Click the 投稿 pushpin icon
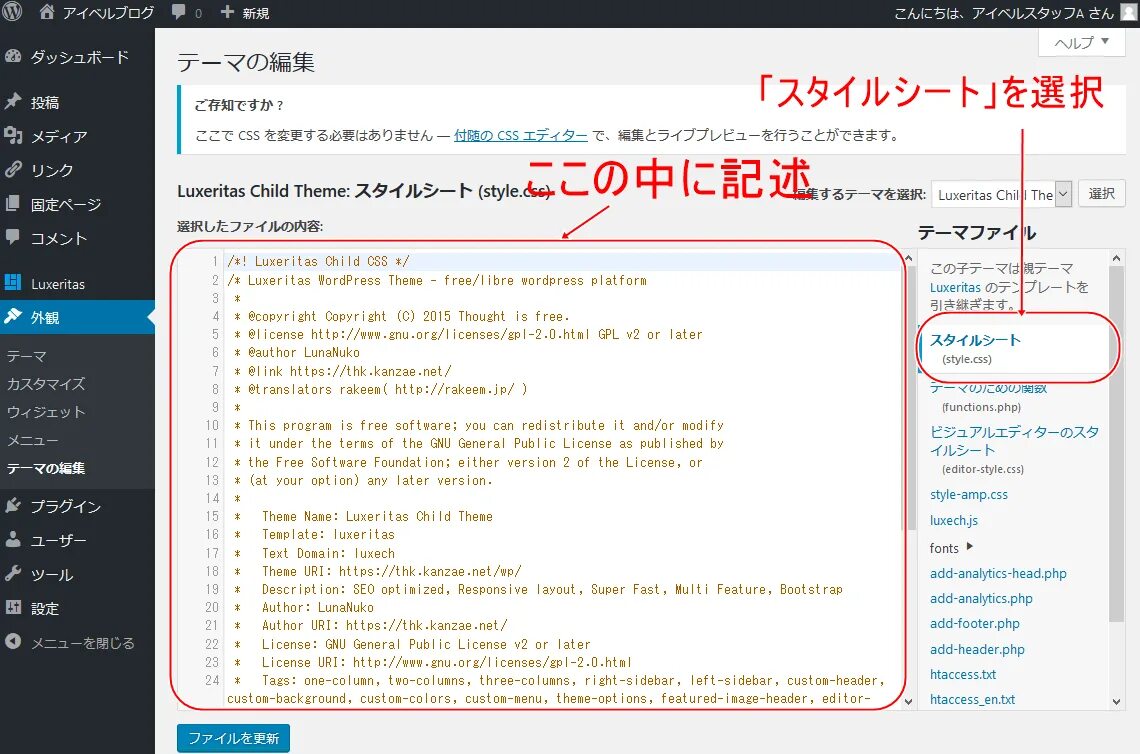The height and width of the screenshot is (754, 1140). tap(13, 102)
